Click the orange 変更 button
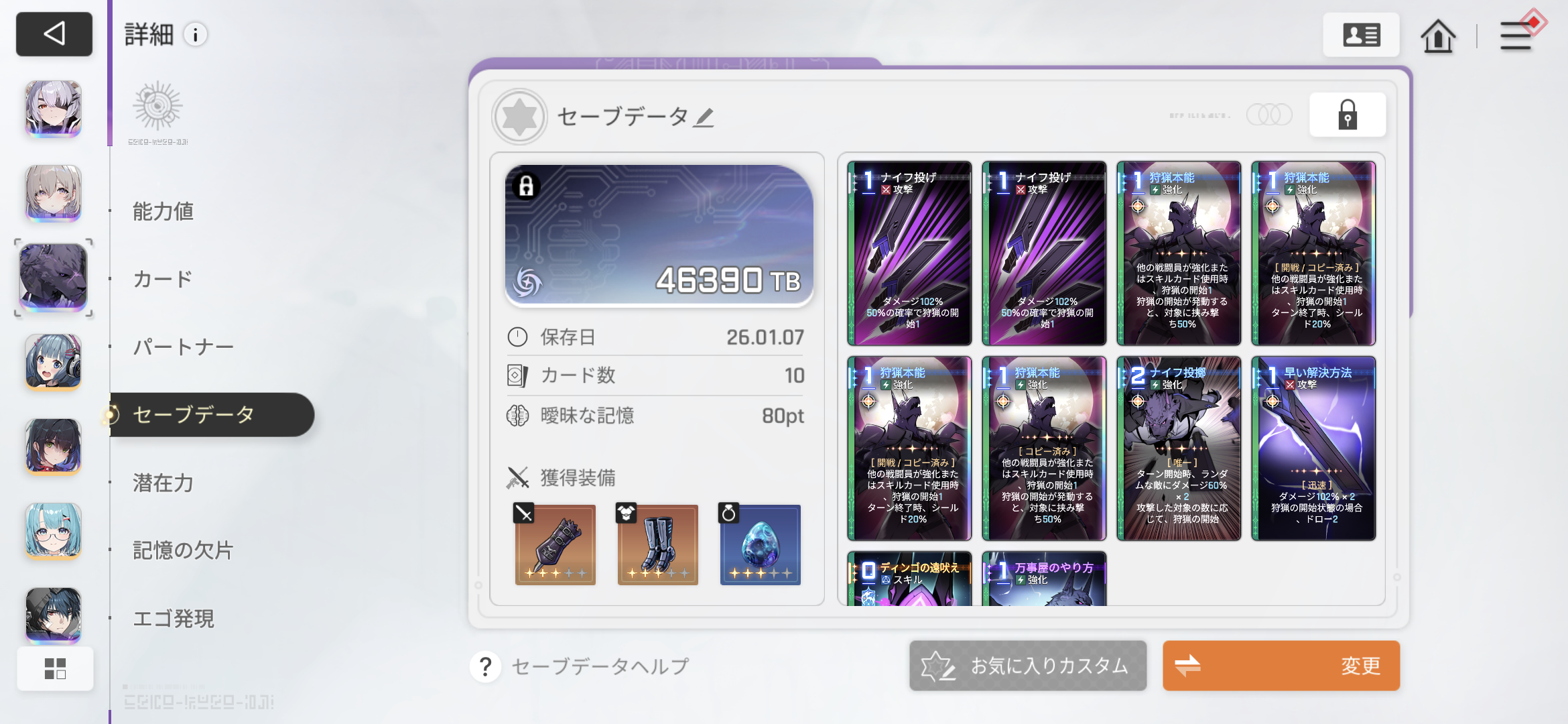 point(1281,666)
